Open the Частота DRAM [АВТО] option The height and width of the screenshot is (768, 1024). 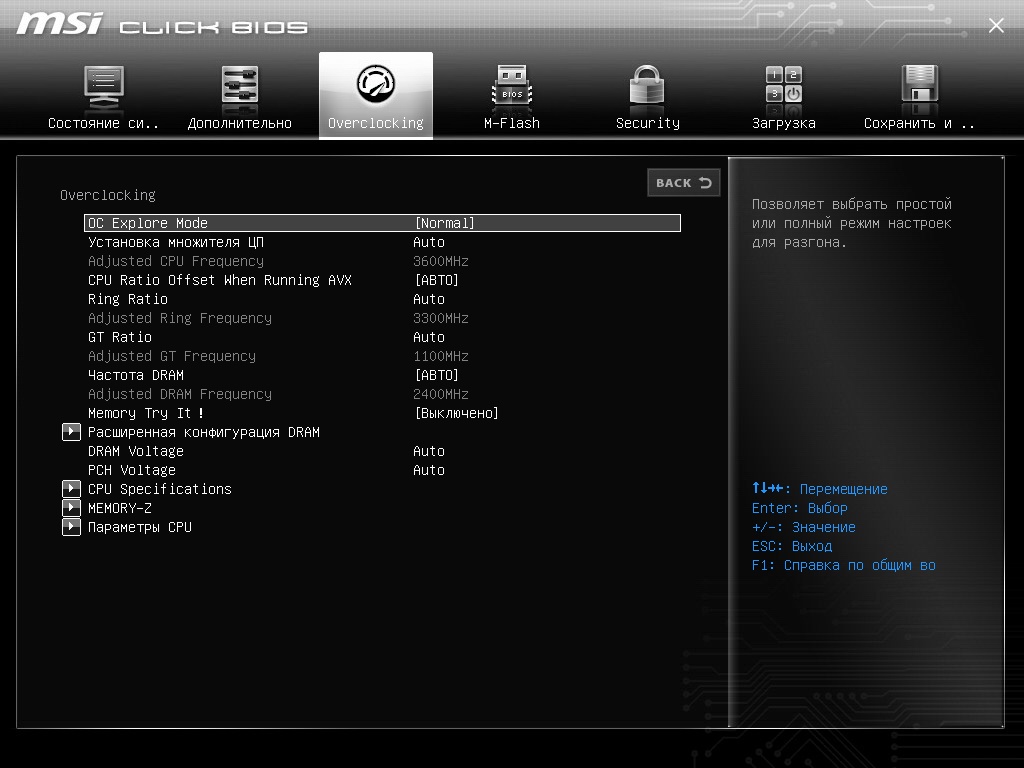click(383, 375)
